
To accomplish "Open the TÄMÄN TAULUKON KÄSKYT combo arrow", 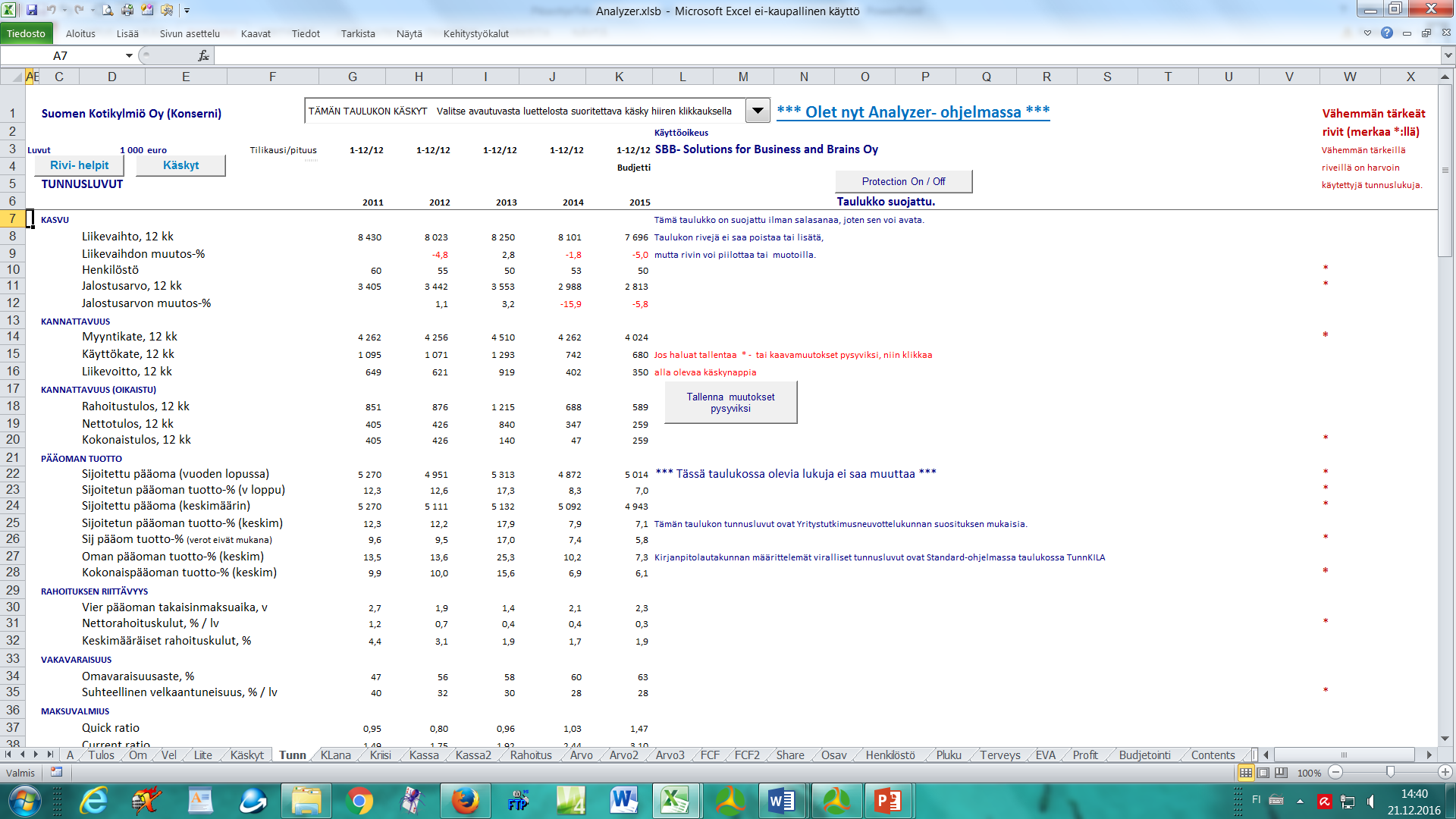I will tap(757, 111).
